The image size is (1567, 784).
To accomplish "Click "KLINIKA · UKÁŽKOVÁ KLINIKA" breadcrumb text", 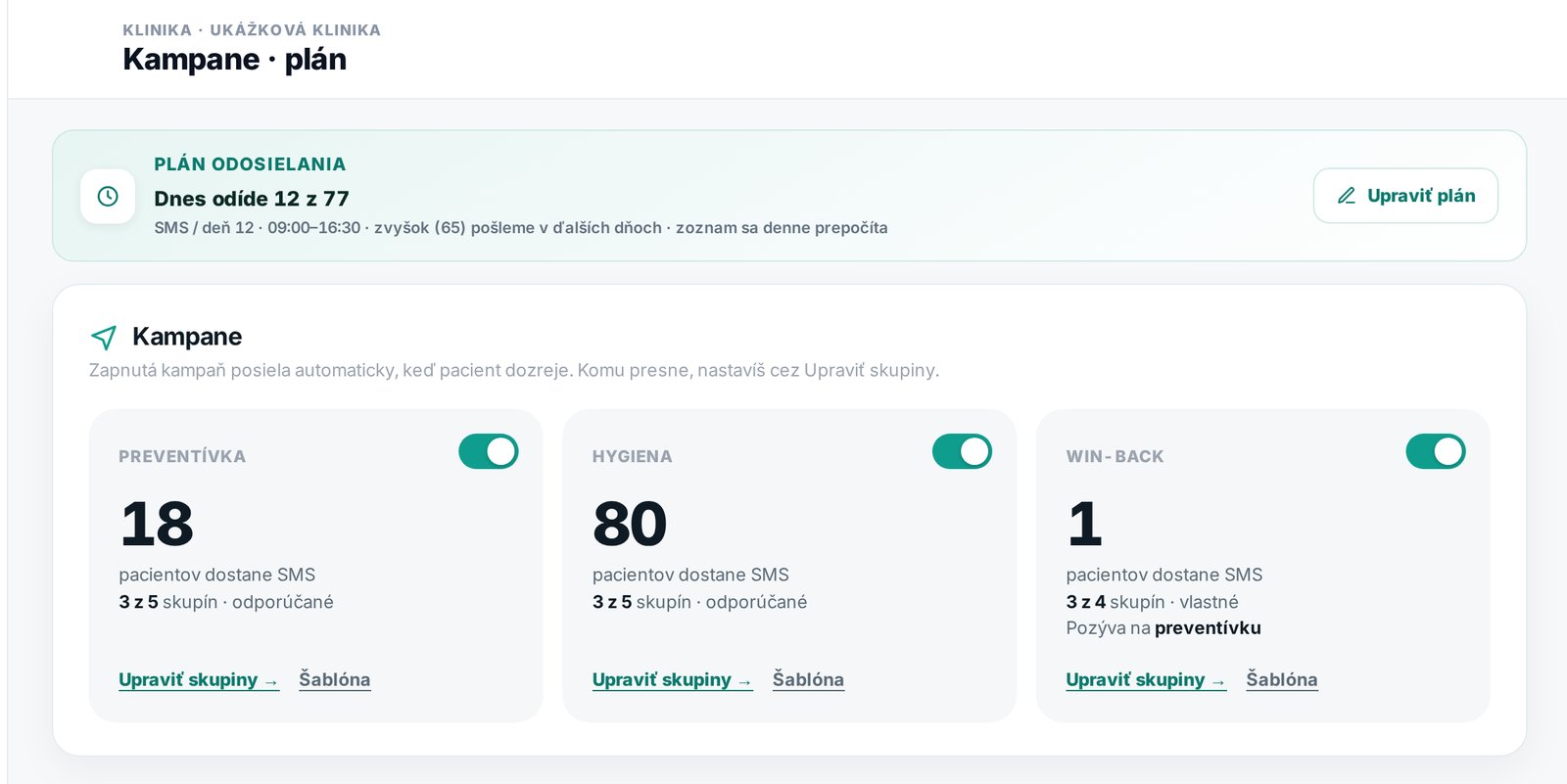I will [x=252, y=30].
